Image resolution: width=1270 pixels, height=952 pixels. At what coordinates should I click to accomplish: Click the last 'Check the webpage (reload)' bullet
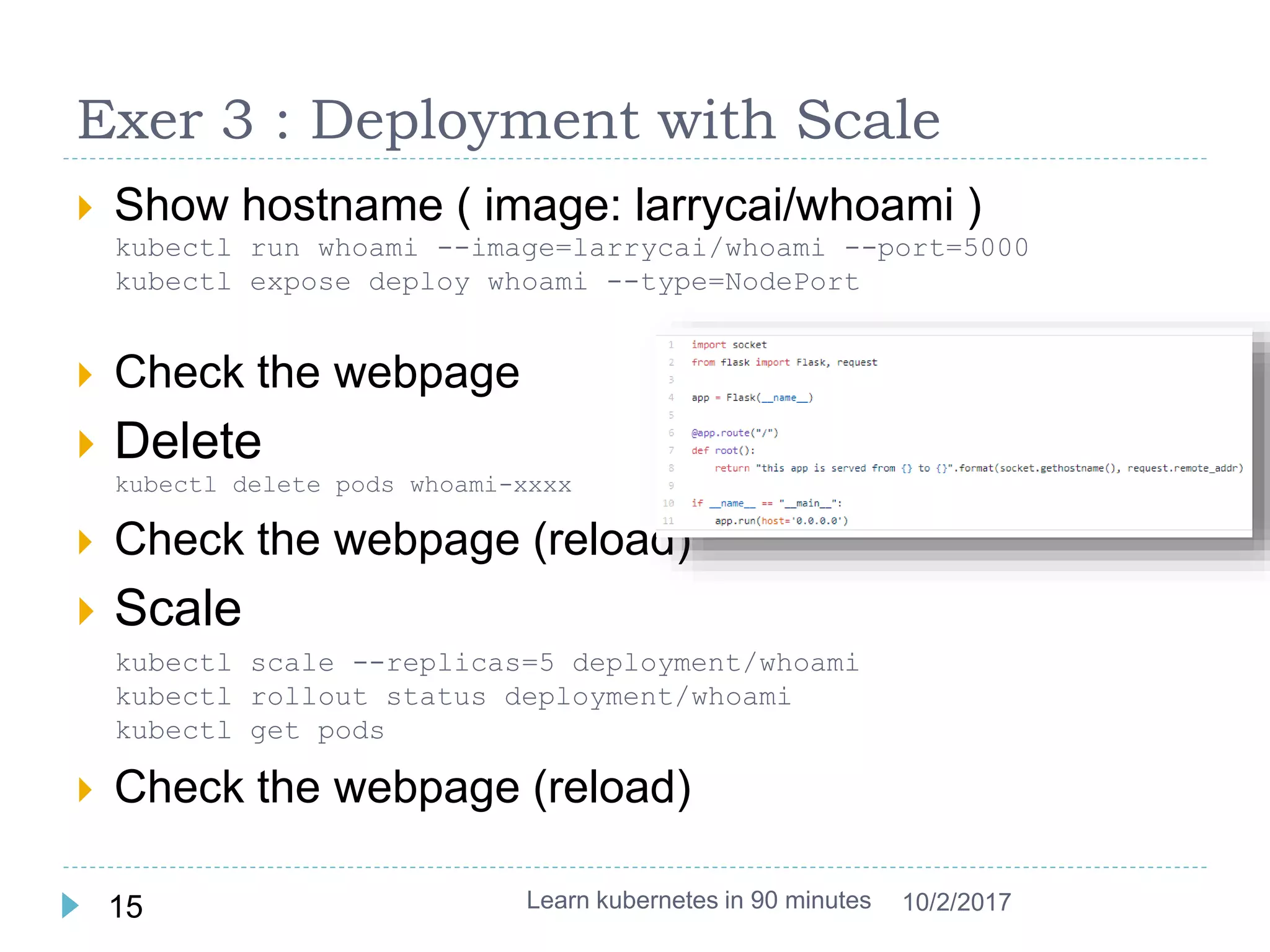pos(403,788)
